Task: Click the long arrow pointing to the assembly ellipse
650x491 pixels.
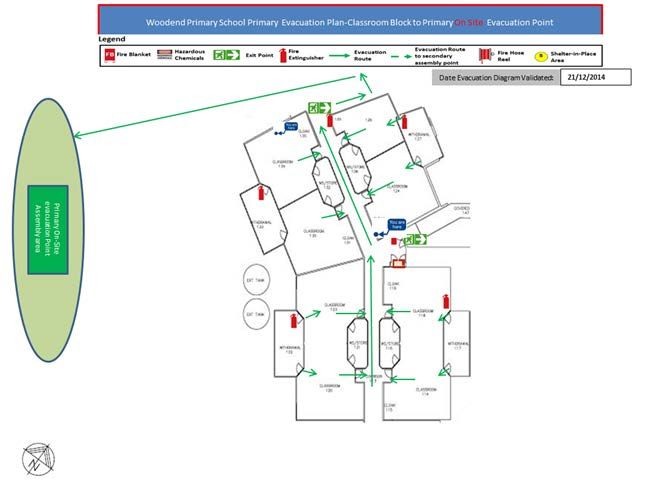Action: click(x=214, y=106)
